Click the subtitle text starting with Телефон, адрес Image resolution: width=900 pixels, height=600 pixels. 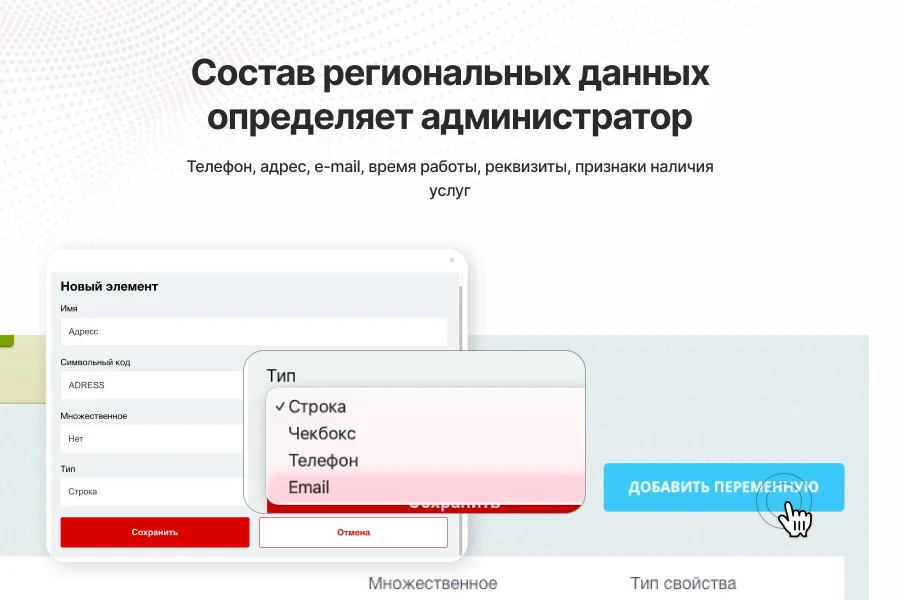tap(450, 178)
